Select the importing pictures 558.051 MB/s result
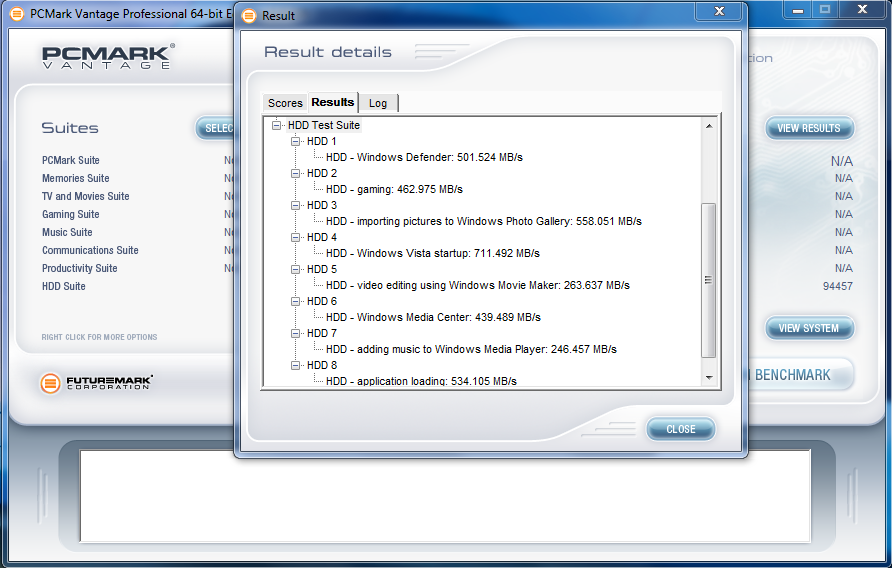This screenshot has height=568, width=892. (x=484, y=221)
